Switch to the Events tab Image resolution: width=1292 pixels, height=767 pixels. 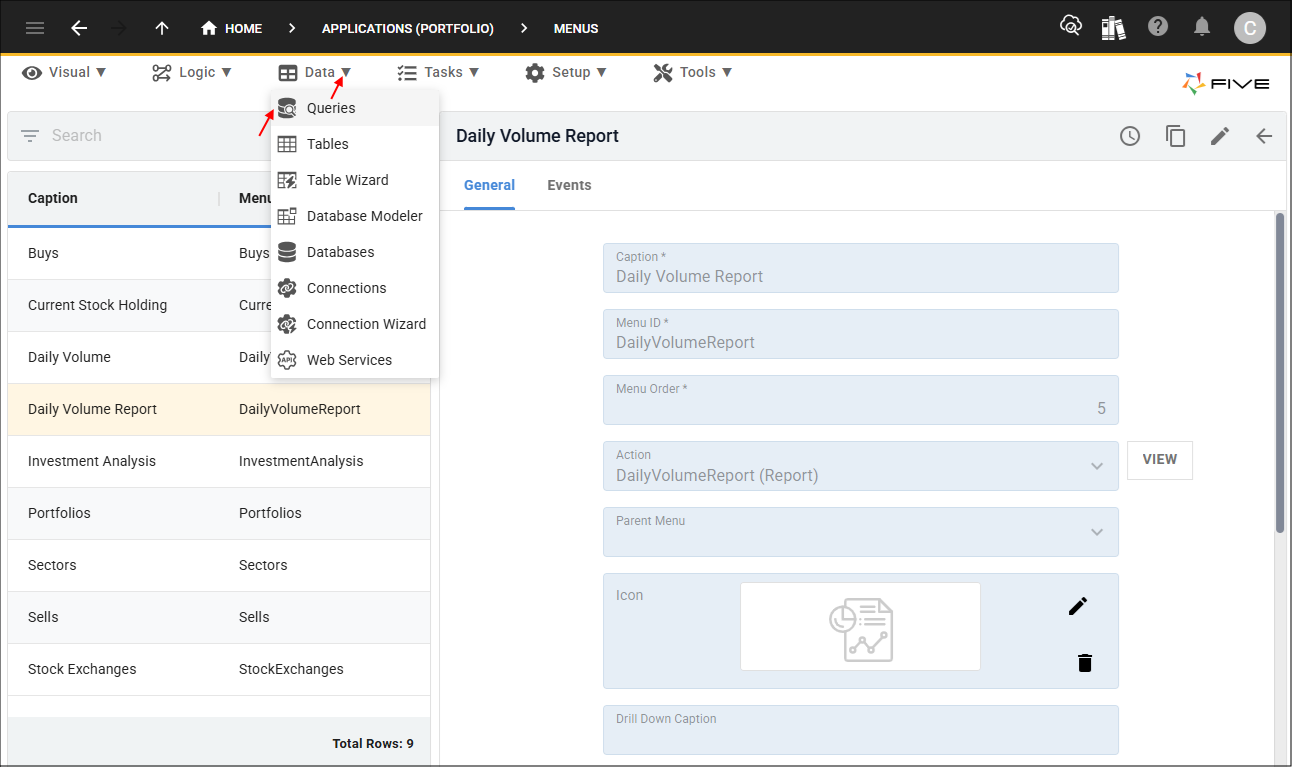tap(569, 185)
